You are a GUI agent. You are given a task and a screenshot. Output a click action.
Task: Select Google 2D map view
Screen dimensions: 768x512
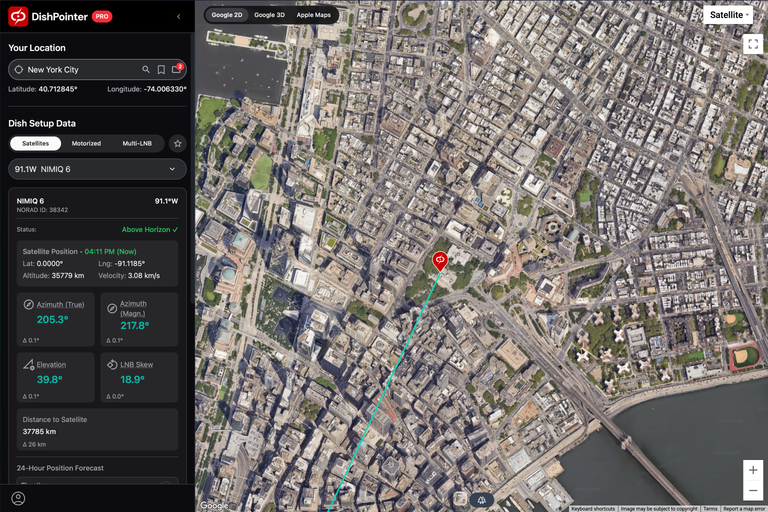[x=227, y=15]
